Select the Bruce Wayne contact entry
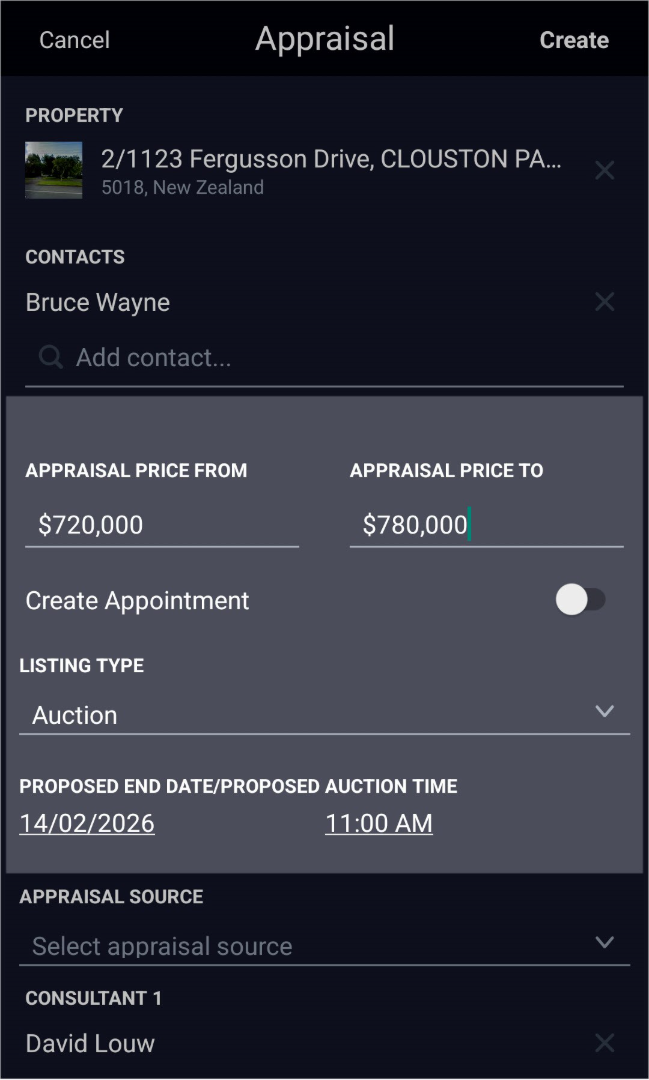Viewport: 649px width, 1080px height. coord(98,302)
